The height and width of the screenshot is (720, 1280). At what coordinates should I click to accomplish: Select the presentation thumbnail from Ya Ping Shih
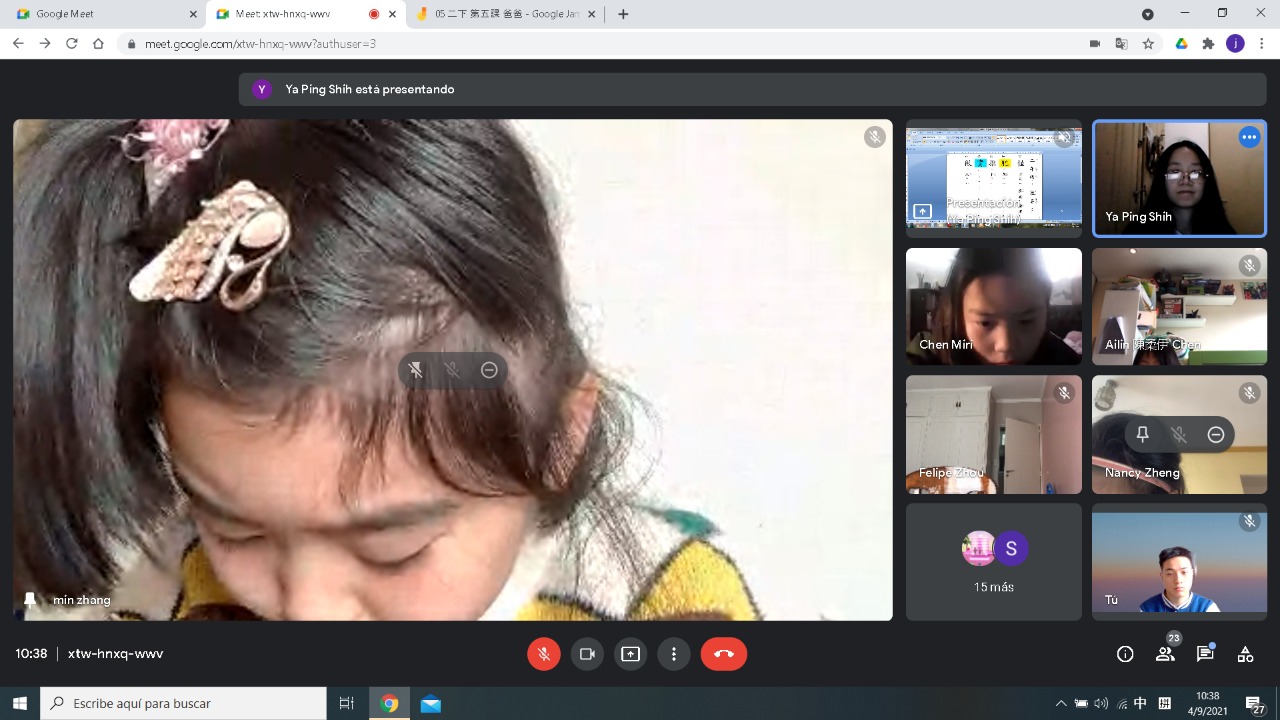993,179
